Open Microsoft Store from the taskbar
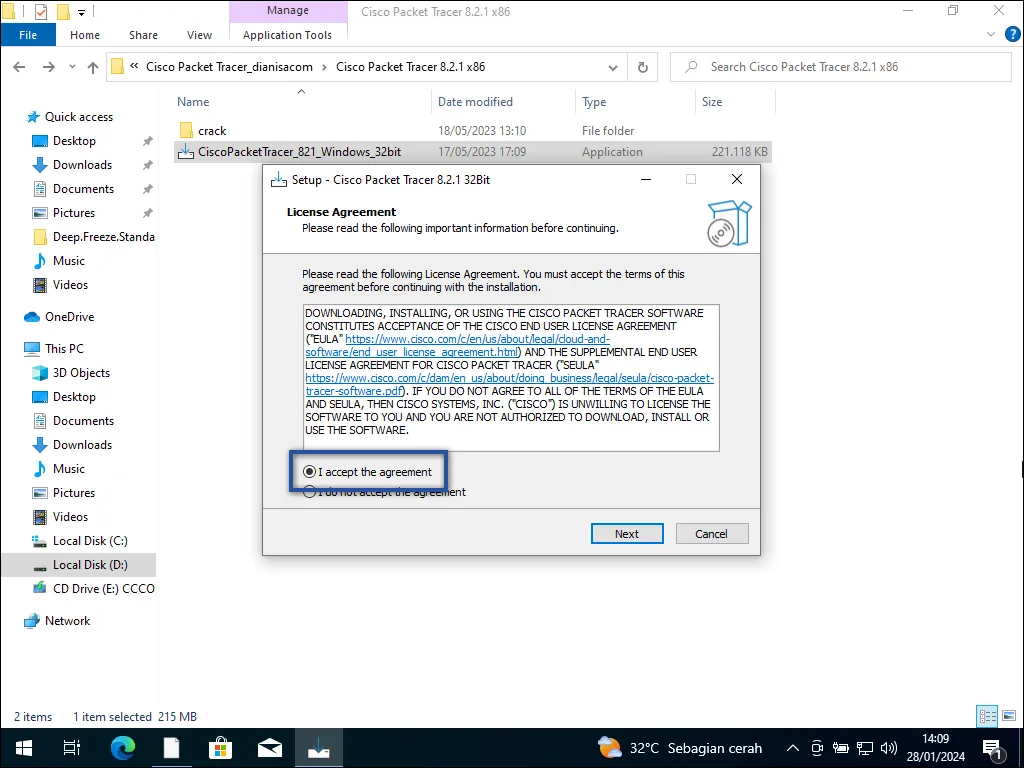This screenshot has width=1024, height=768. point(220,748)
